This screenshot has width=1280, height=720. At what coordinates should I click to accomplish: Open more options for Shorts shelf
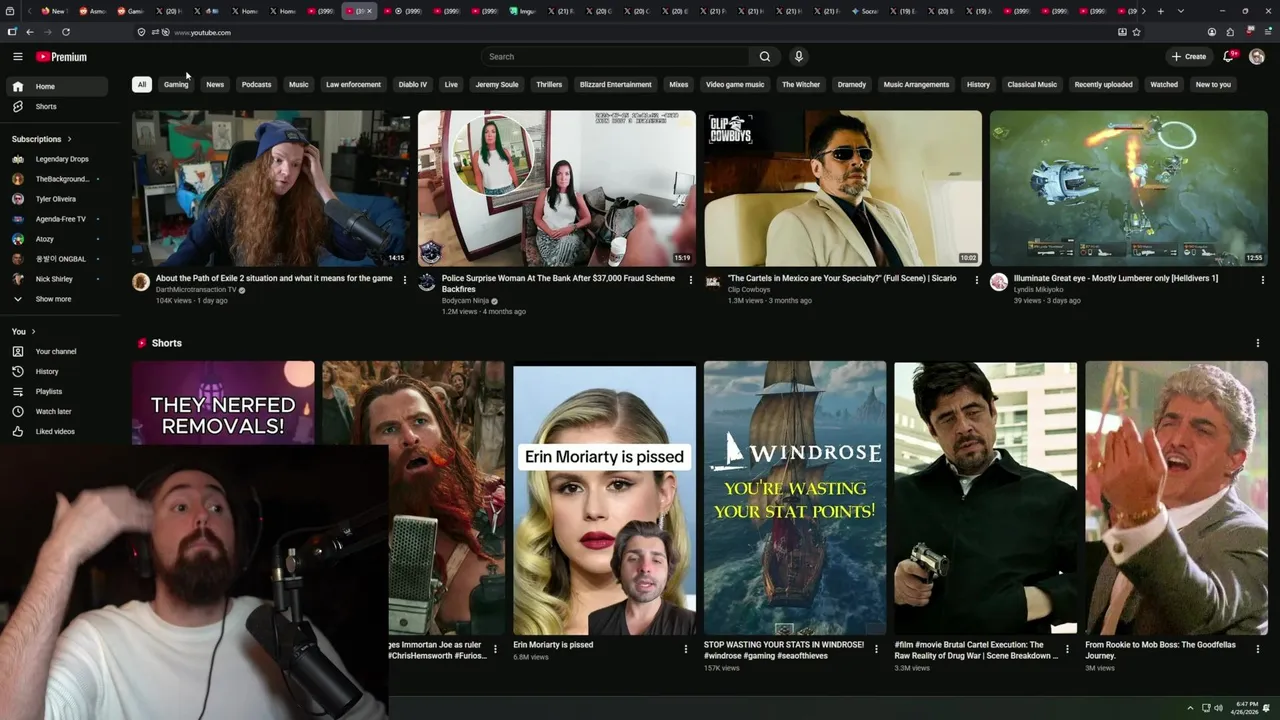click(x=1257, y=343)
